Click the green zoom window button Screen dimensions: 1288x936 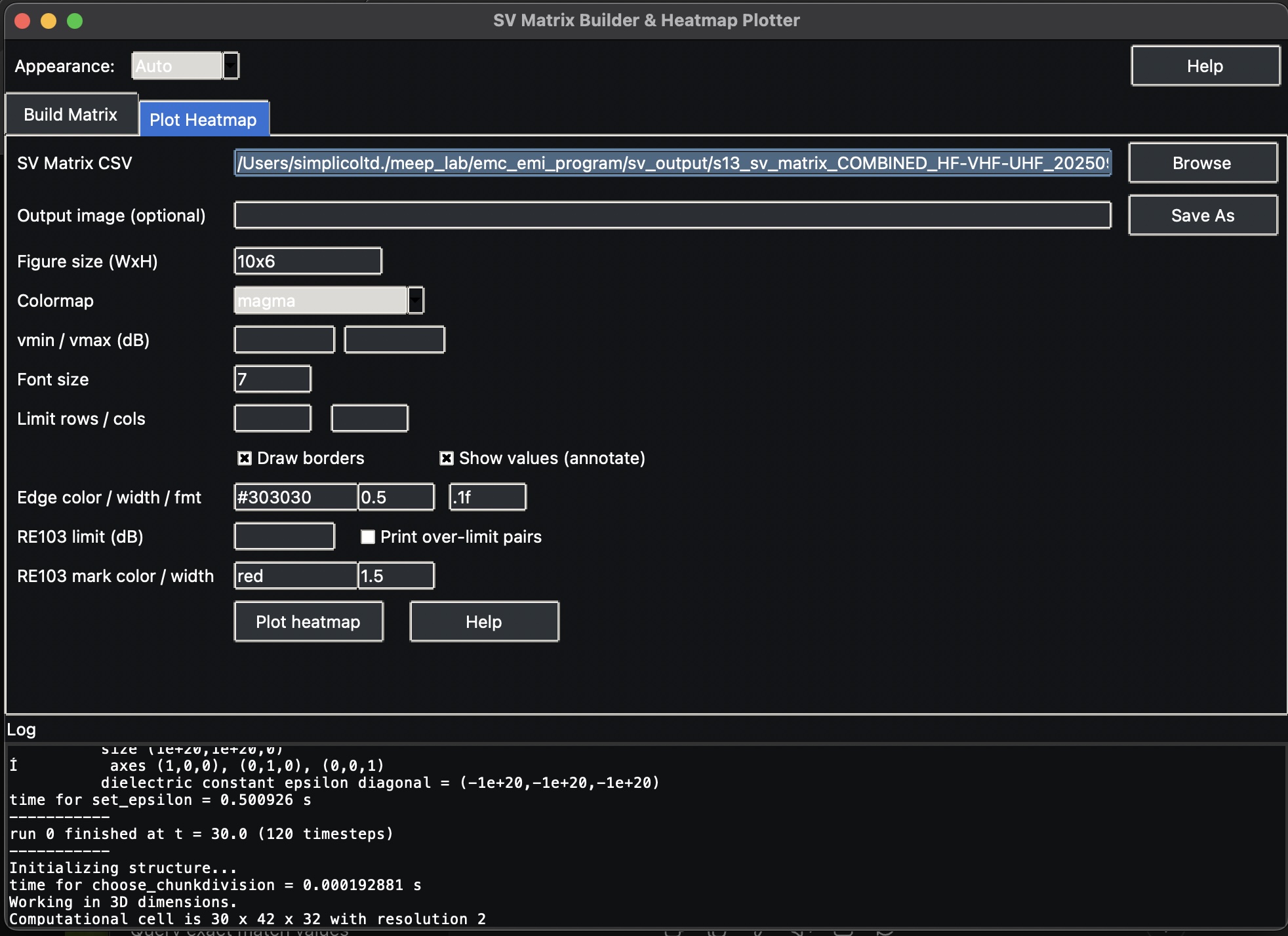click(75, 21)
